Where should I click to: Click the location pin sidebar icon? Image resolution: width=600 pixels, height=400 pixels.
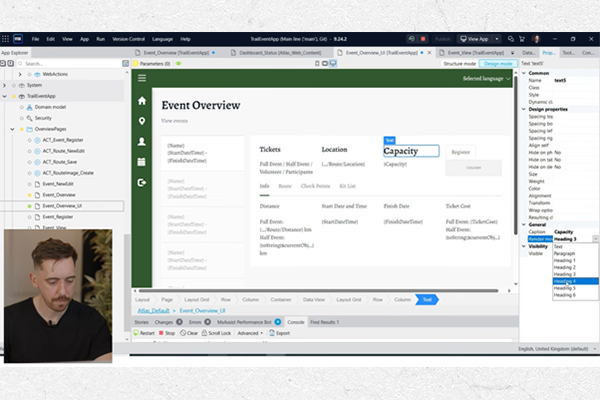142,121
